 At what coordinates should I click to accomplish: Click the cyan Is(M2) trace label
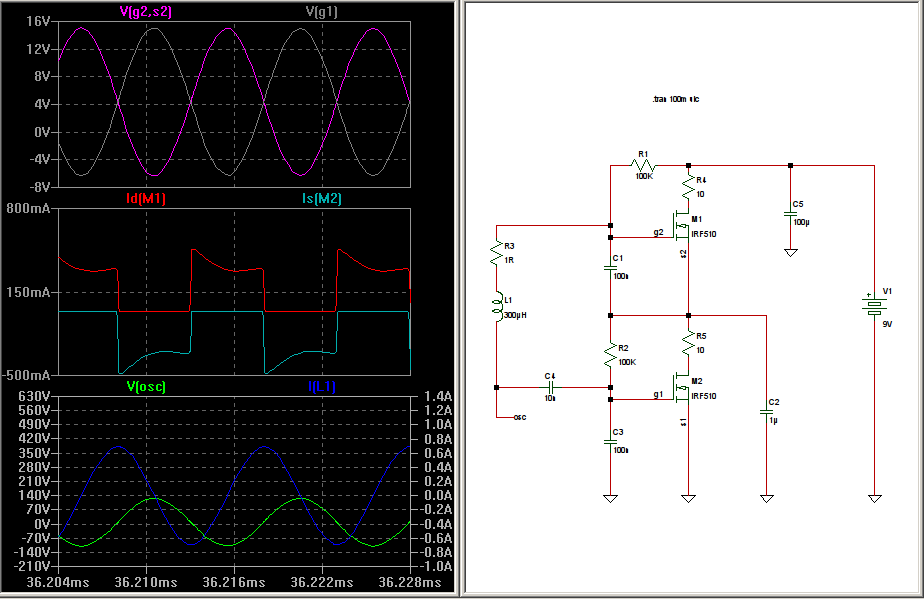click(x=321, y=199)
